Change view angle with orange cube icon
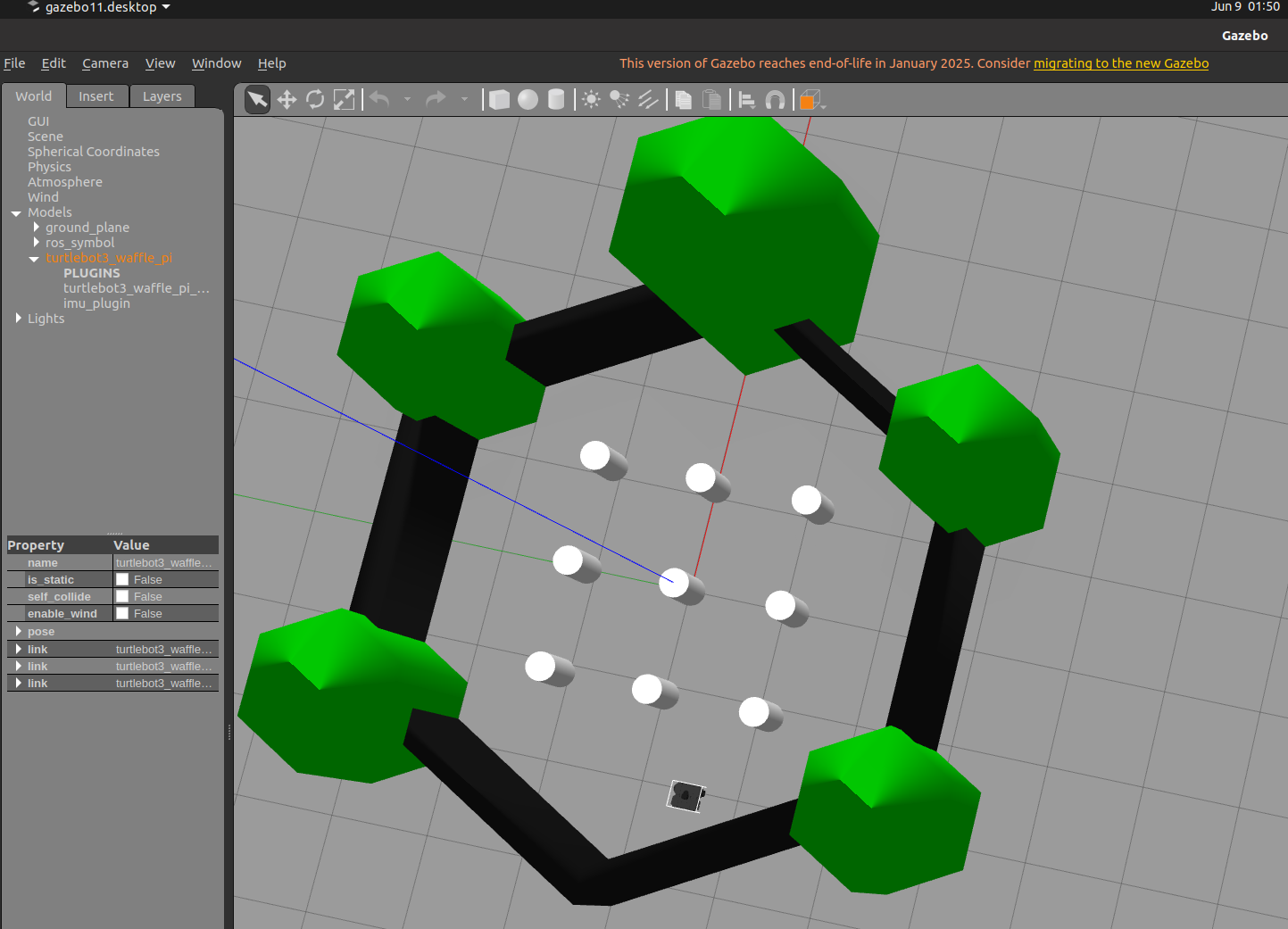 pyautogui.click(x=809, y=100)
